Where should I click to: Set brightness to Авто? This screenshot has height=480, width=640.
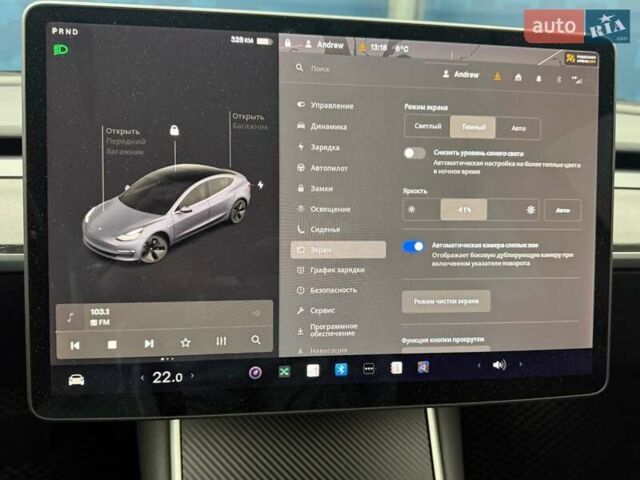[x=562, y=211]
